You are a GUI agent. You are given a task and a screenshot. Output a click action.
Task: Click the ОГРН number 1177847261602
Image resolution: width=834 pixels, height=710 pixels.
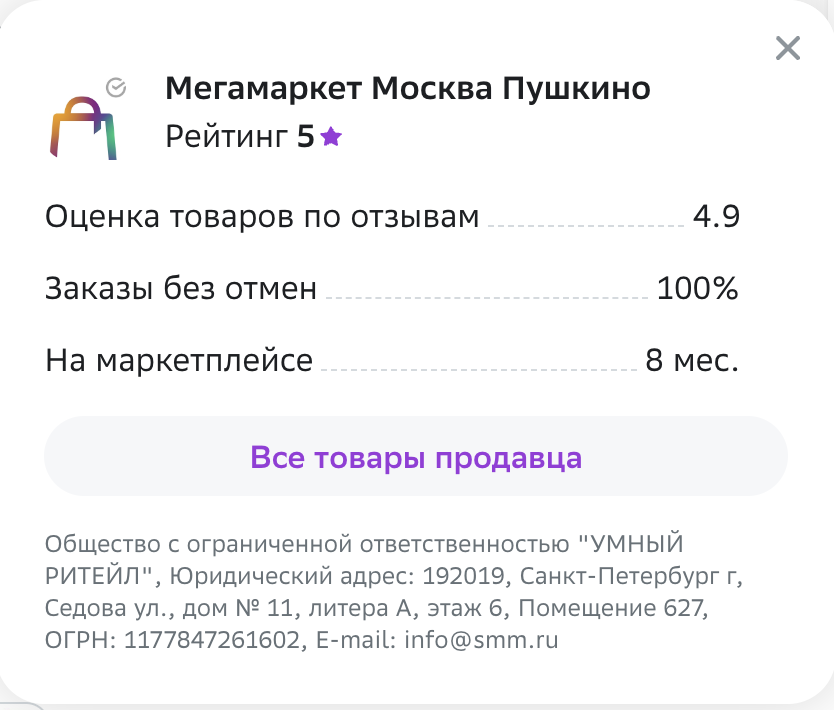point(212,640)
